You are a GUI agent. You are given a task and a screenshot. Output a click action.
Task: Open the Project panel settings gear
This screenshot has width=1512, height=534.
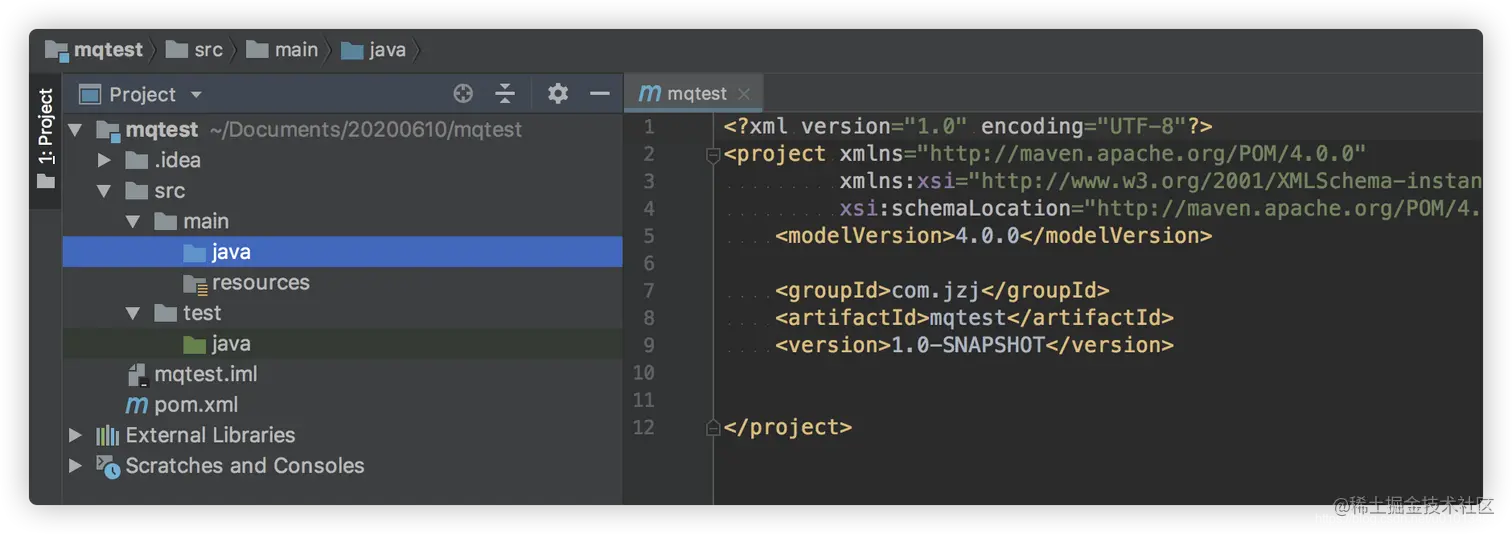tap(558, 94)
